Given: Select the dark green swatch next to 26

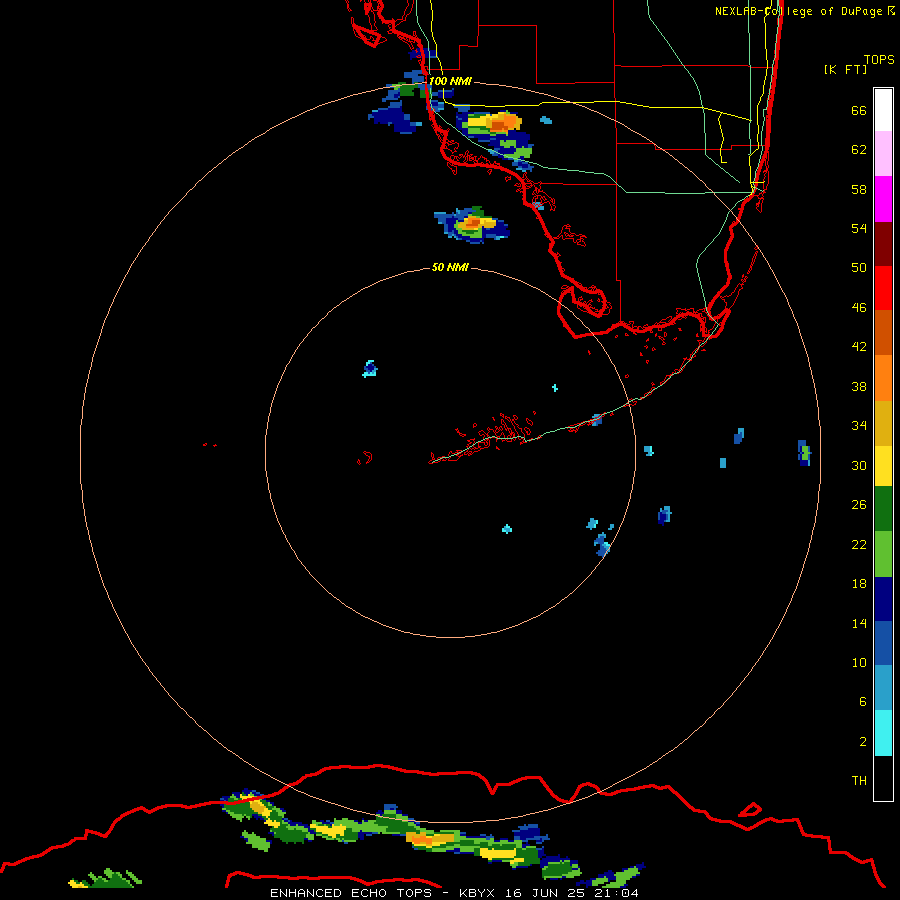Looking at the screenshot, I should 883,509.
